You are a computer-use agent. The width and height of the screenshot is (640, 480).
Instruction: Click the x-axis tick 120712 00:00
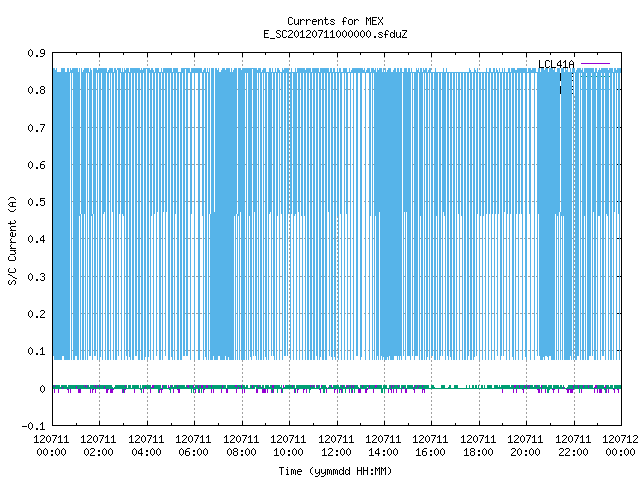620,445
